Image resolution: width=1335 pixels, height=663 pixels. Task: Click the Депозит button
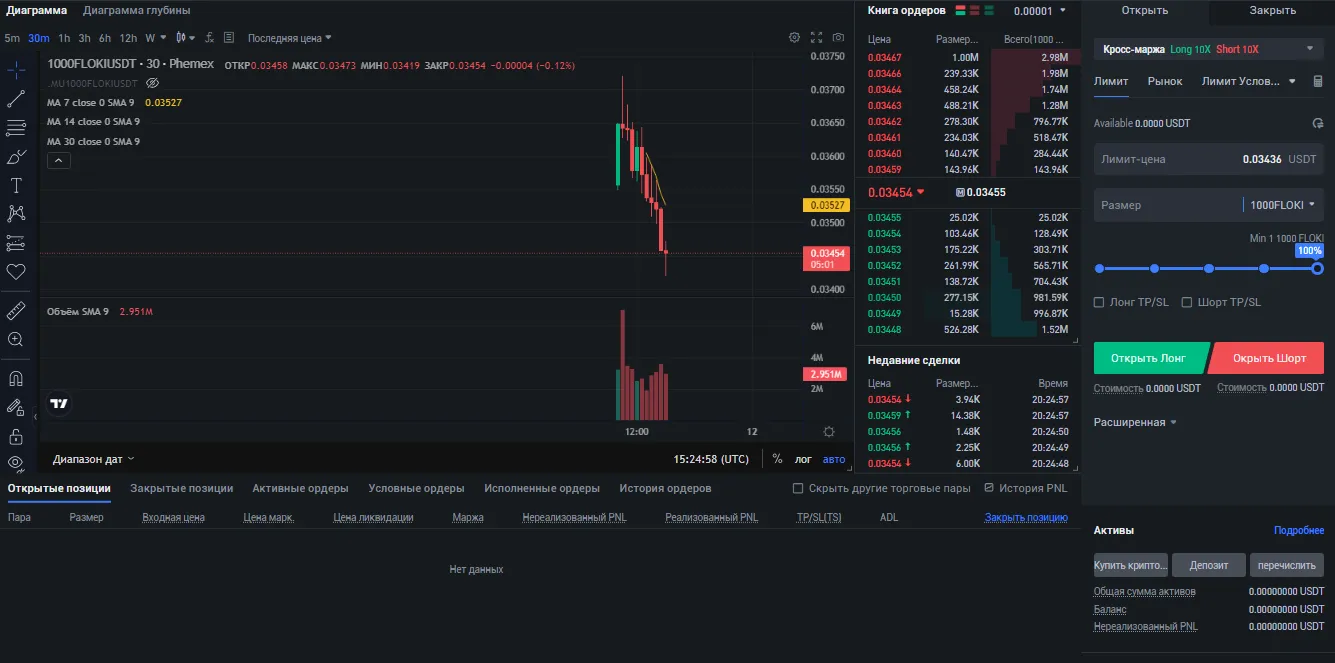[x=1208, y=565]
